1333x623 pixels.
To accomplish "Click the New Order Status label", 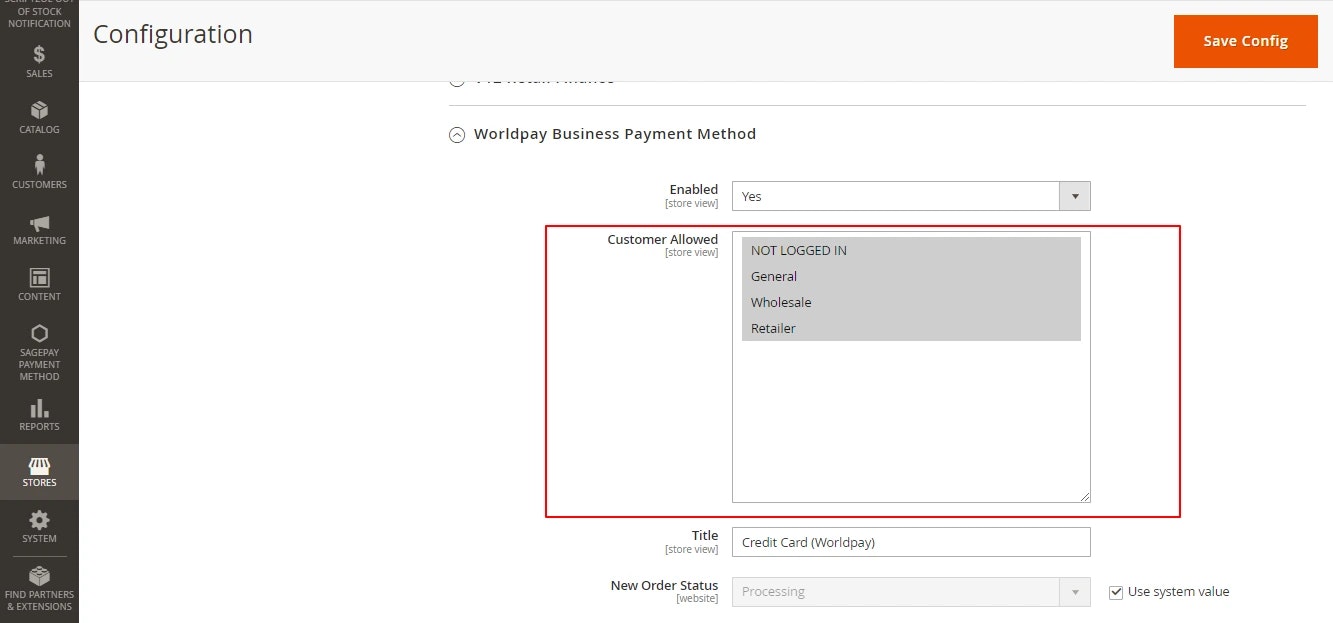I will [664, 585].
